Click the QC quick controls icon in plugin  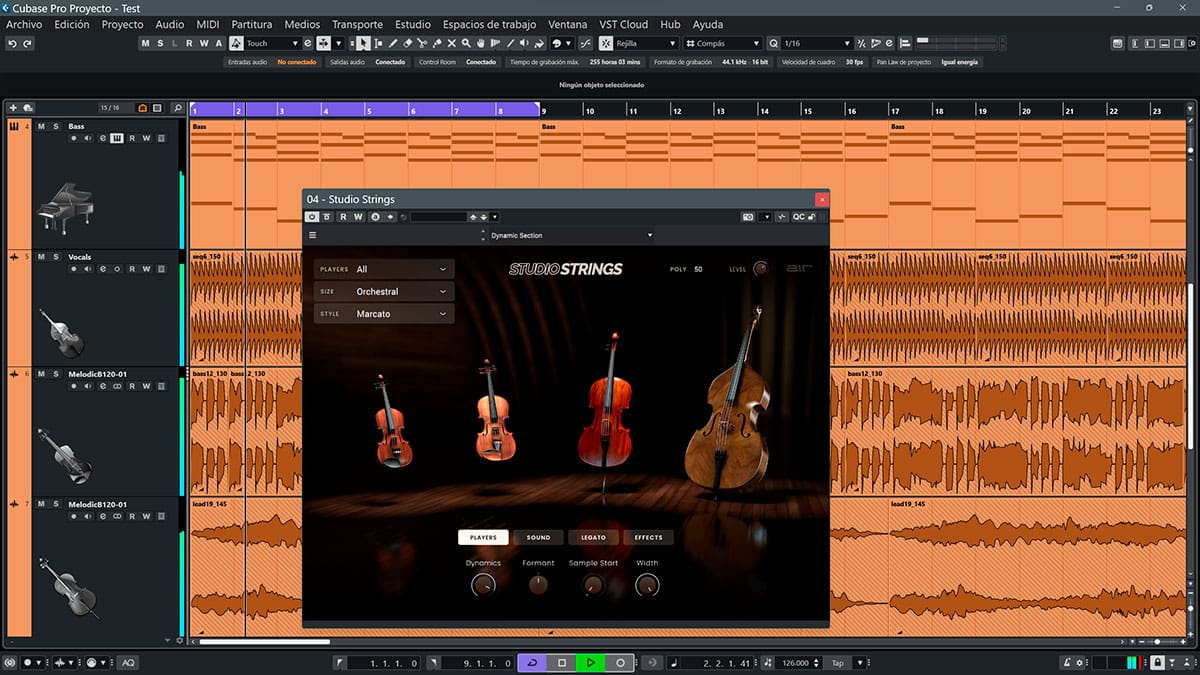[x=799, y=217]
